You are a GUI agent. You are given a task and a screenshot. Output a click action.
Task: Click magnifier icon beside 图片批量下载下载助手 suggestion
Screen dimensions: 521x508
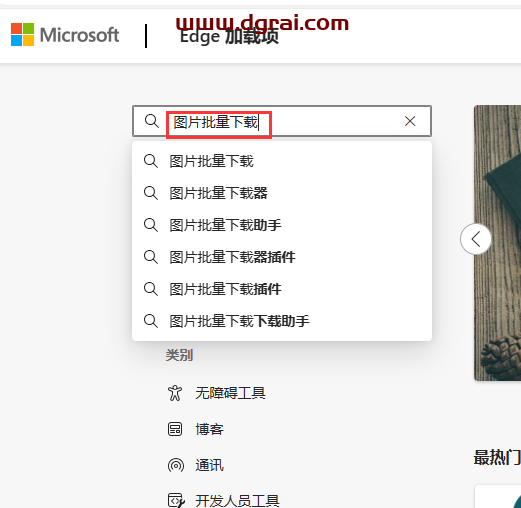click(151, 321)
